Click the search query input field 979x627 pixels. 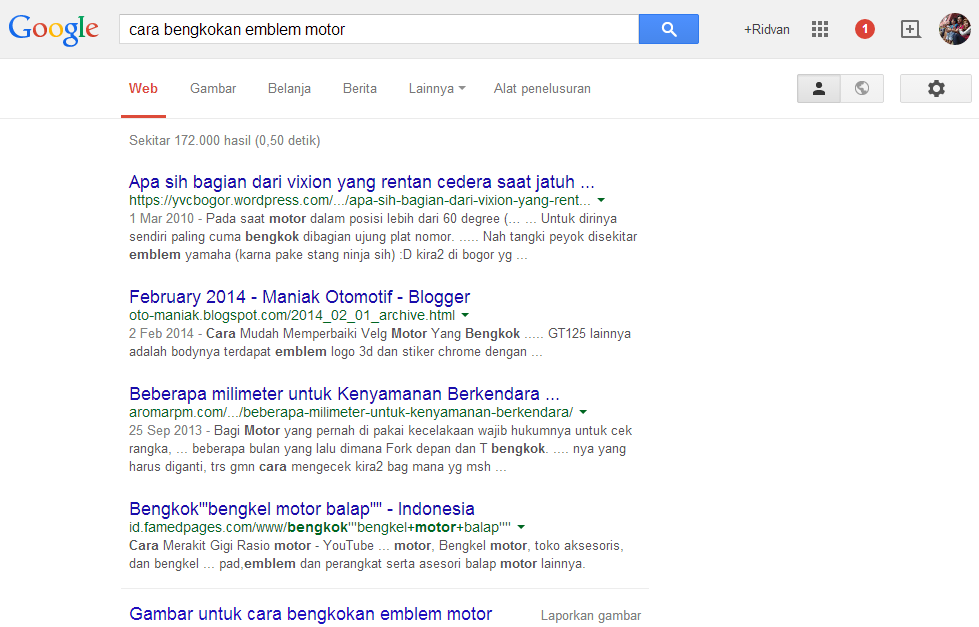tap(379, 29)
